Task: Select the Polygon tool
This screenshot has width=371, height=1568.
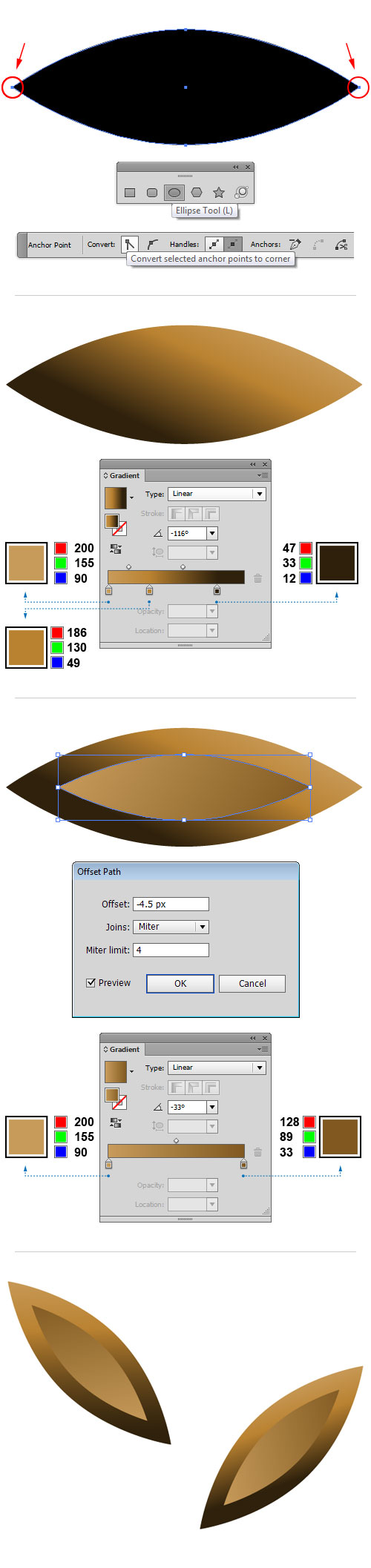Action: [197, 193]
